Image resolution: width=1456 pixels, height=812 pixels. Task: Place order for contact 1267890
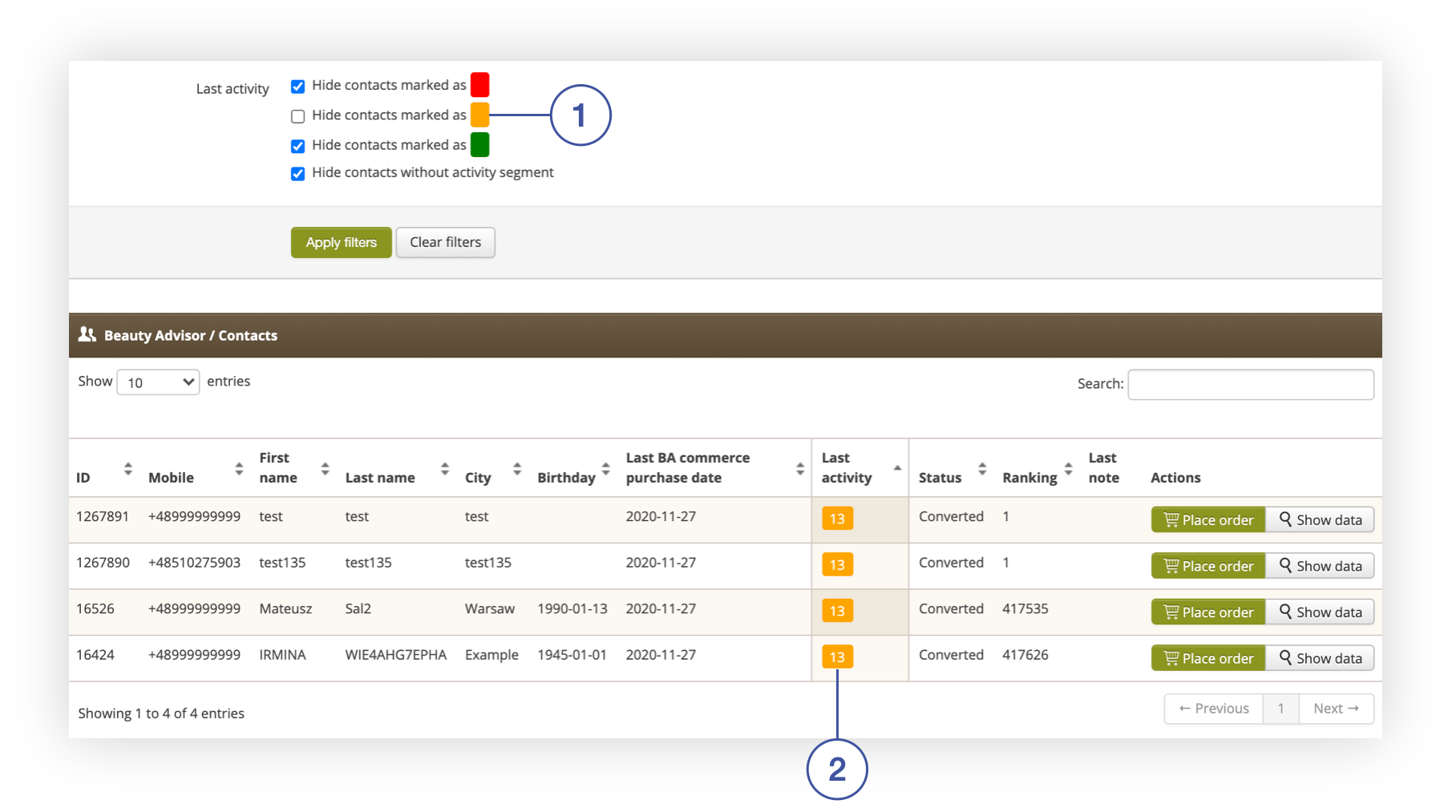tap(1208, 566)
